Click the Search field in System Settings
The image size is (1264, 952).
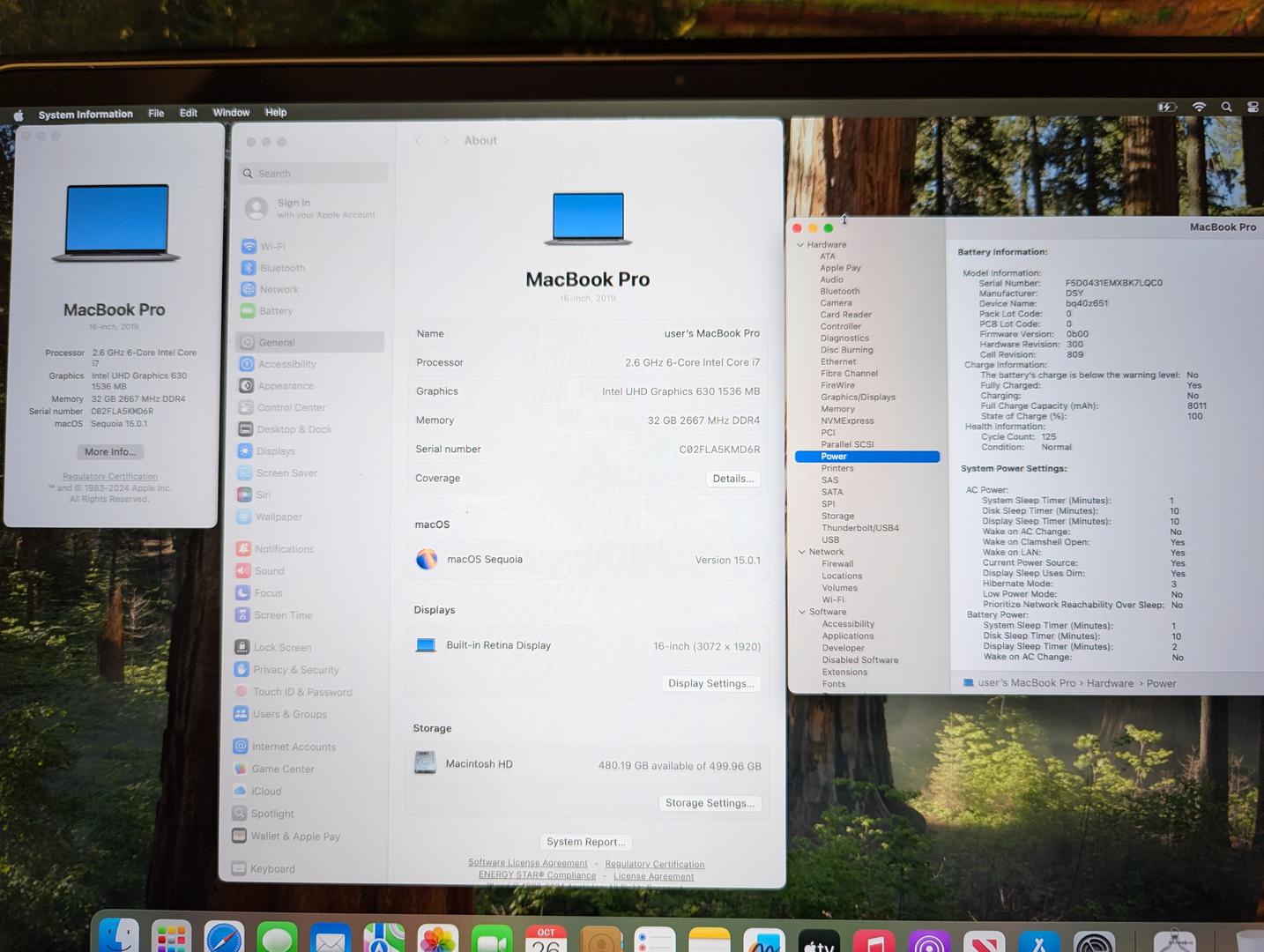[314, 174]
